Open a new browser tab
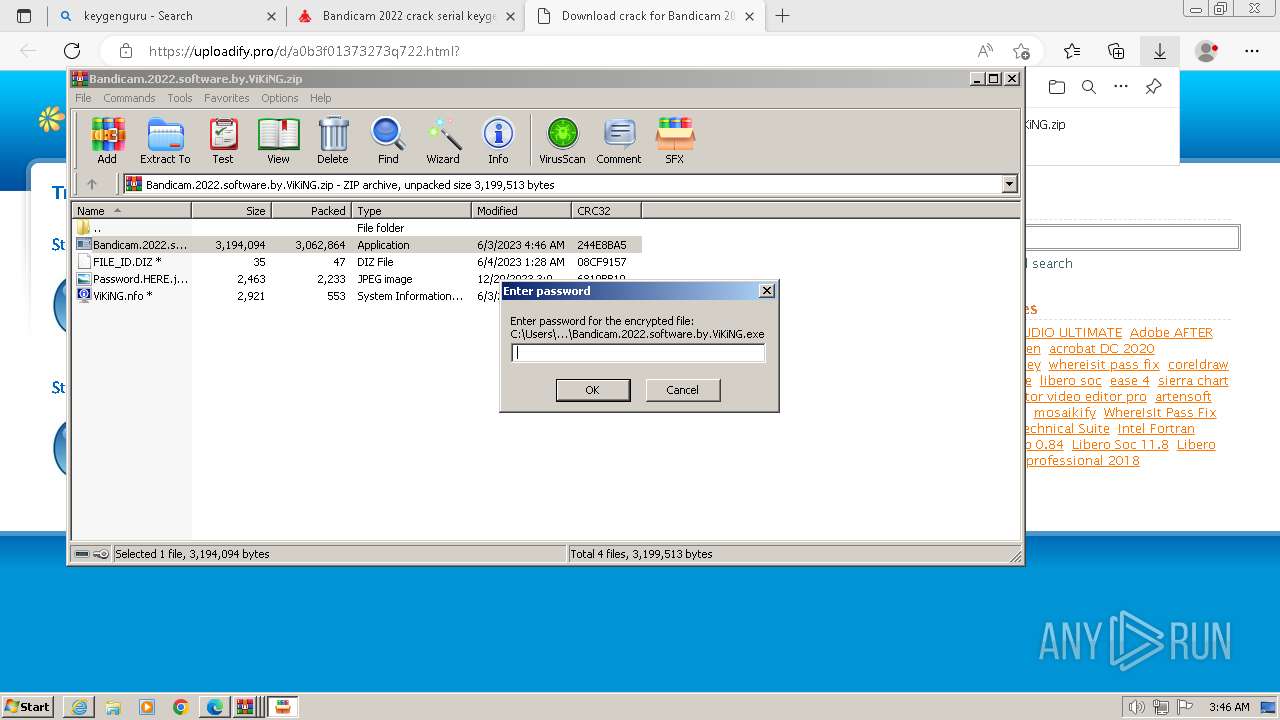The height and width of the screenshot is (720, 1280). (x=782, y=16)
